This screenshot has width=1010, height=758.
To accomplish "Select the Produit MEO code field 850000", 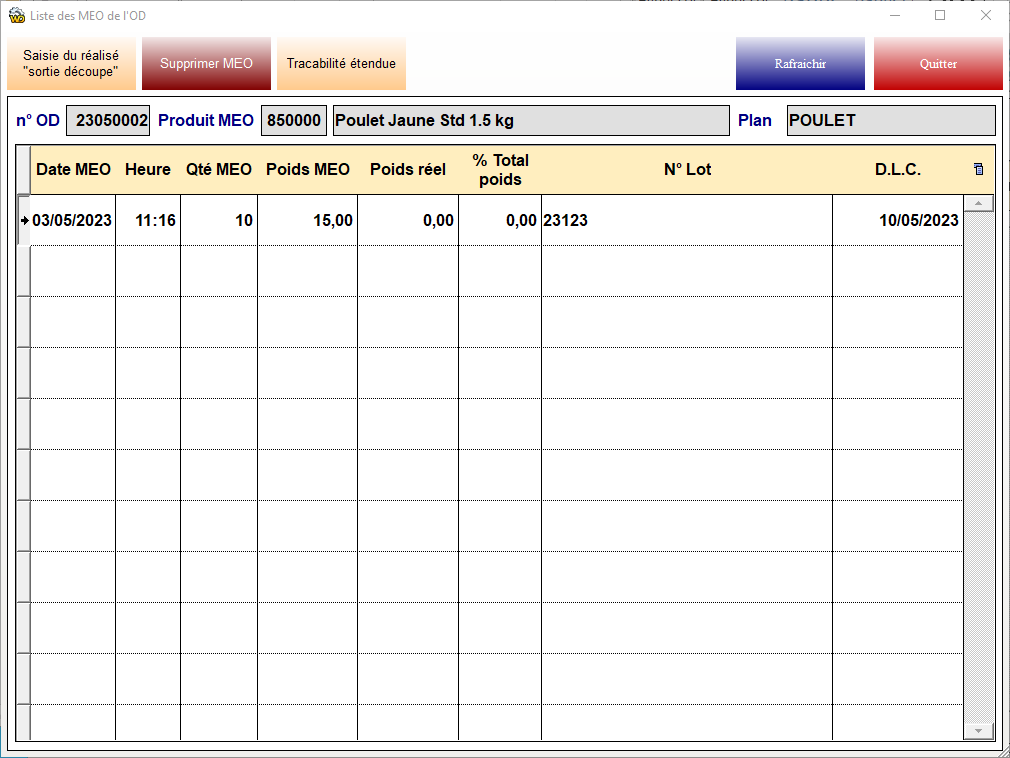I will coord(294,121).
